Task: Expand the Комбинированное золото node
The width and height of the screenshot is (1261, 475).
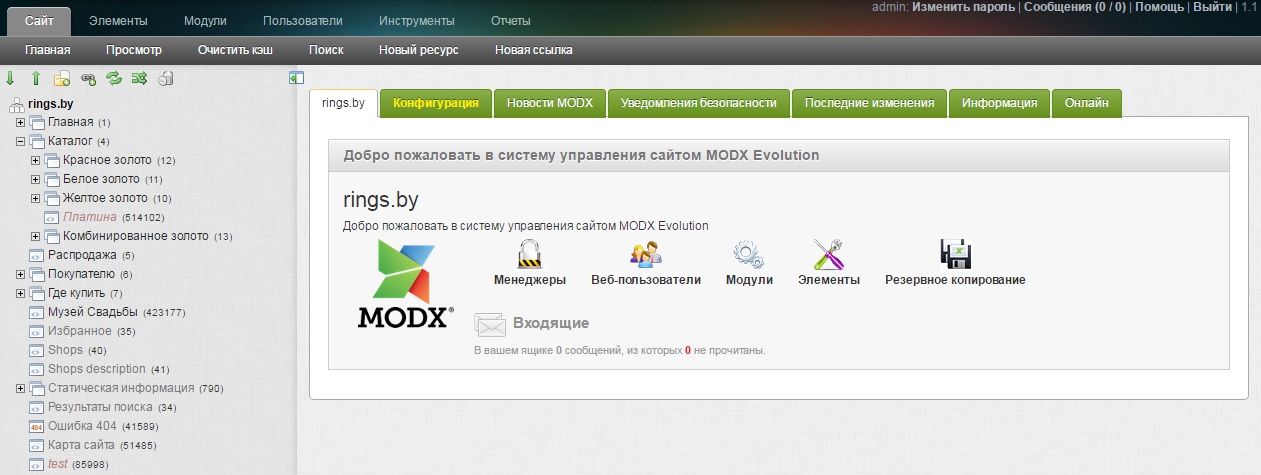Action: pos(36,236)
